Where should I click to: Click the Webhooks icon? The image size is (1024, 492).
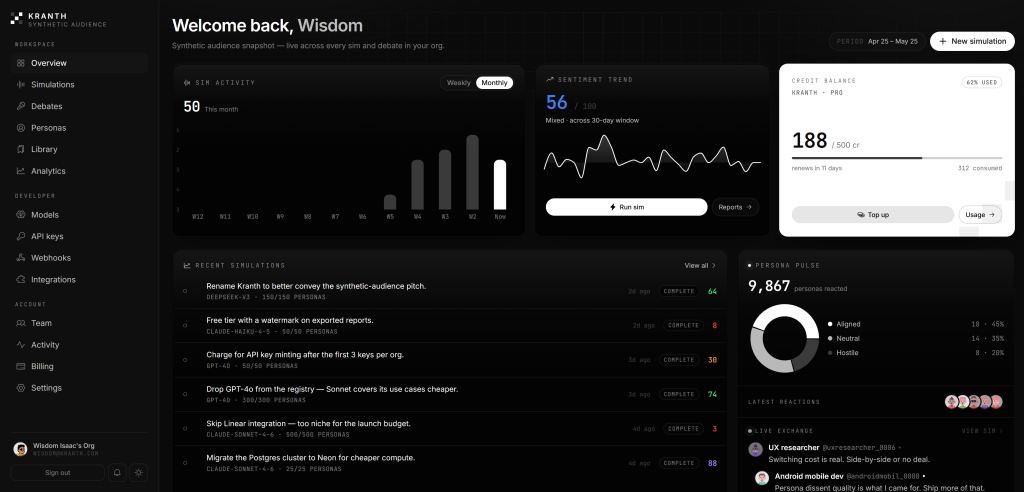tap(21, 257)
